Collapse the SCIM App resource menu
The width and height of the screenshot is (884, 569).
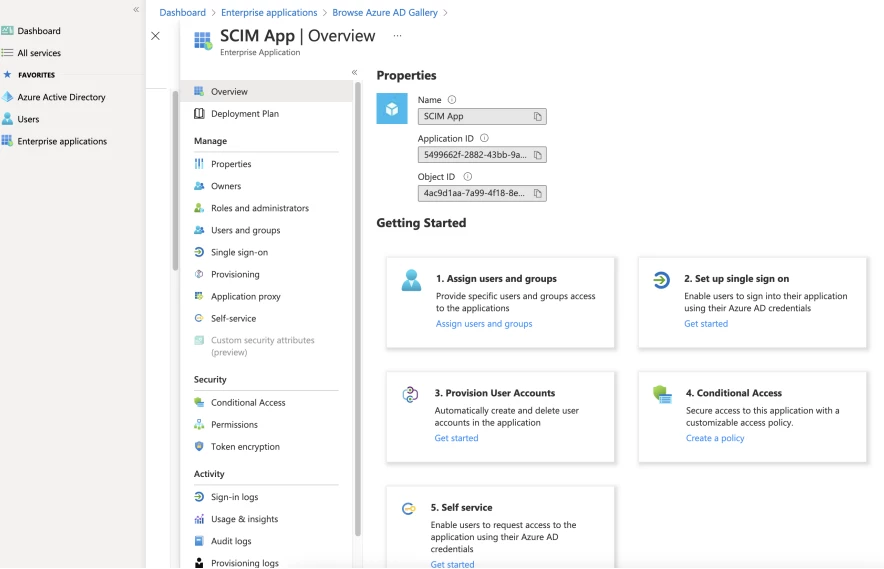(355, 72)
